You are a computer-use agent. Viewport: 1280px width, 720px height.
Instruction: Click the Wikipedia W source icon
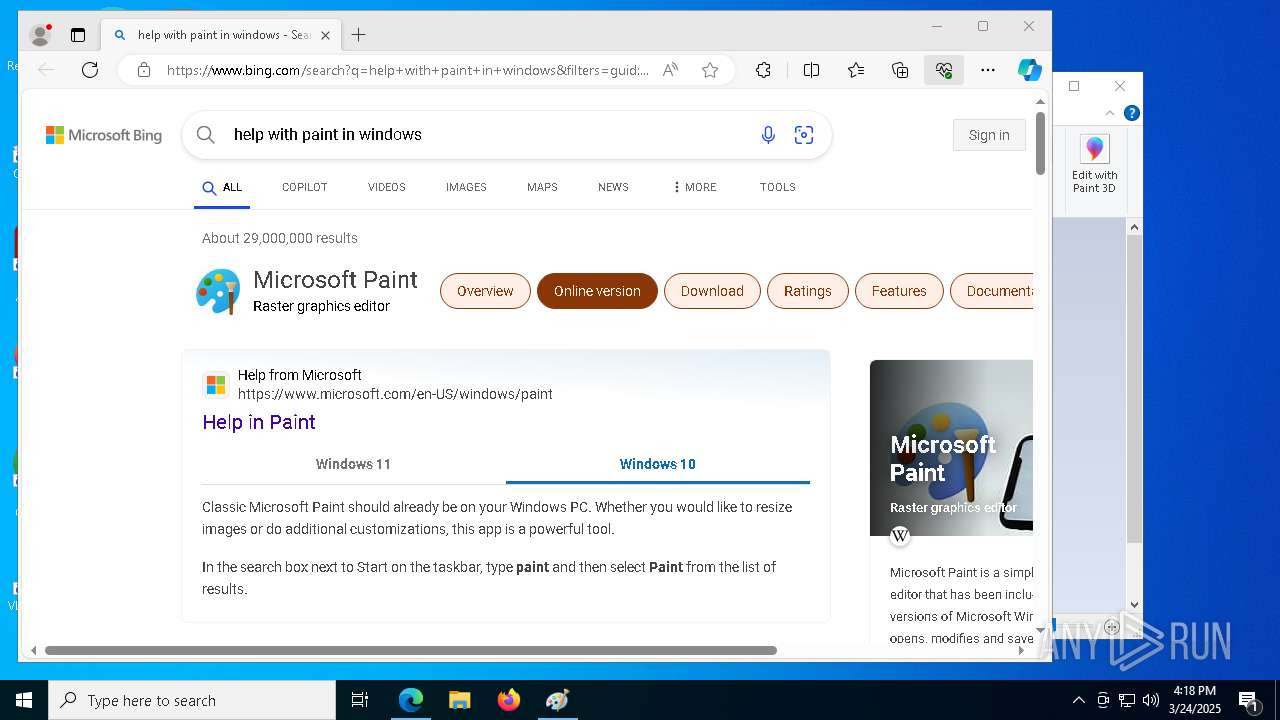point(900,536)
